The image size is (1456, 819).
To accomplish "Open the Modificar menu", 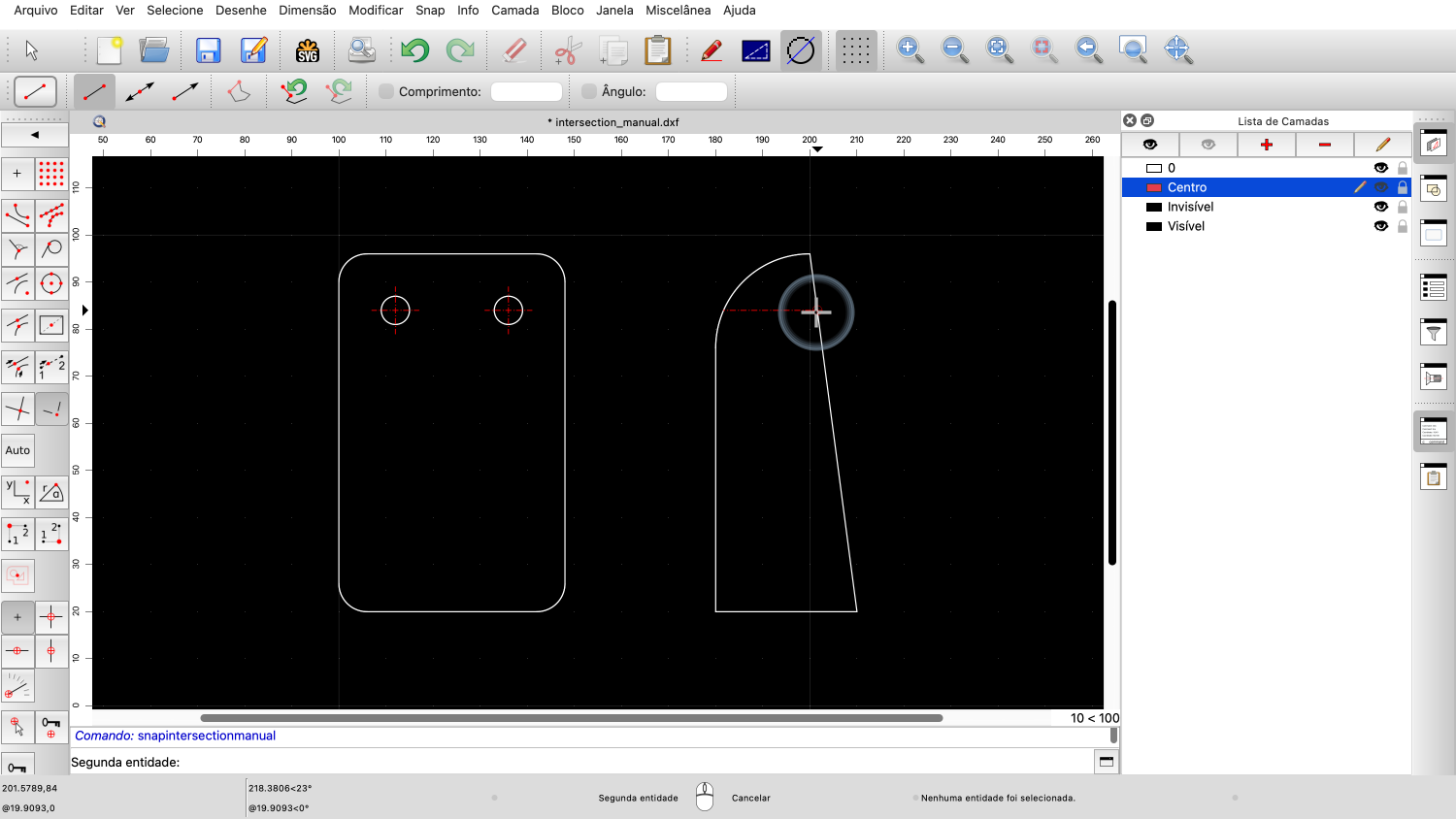I will tap(376, 10).
